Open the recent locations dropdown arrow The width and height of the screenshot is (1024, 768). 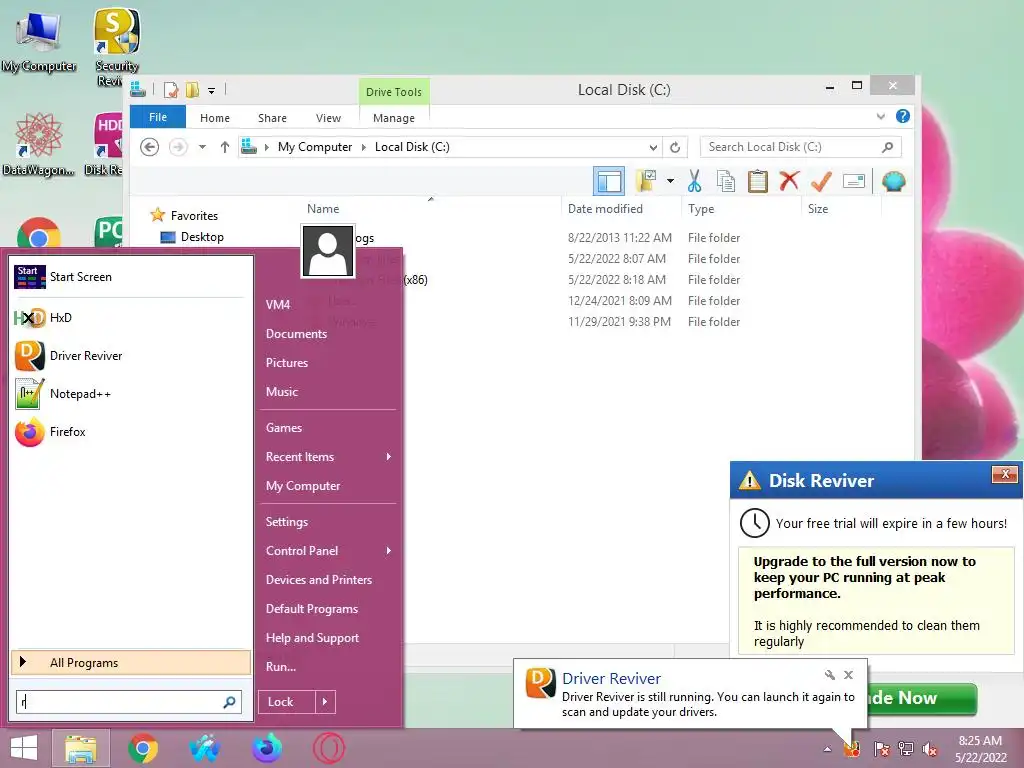pos(202,147)
